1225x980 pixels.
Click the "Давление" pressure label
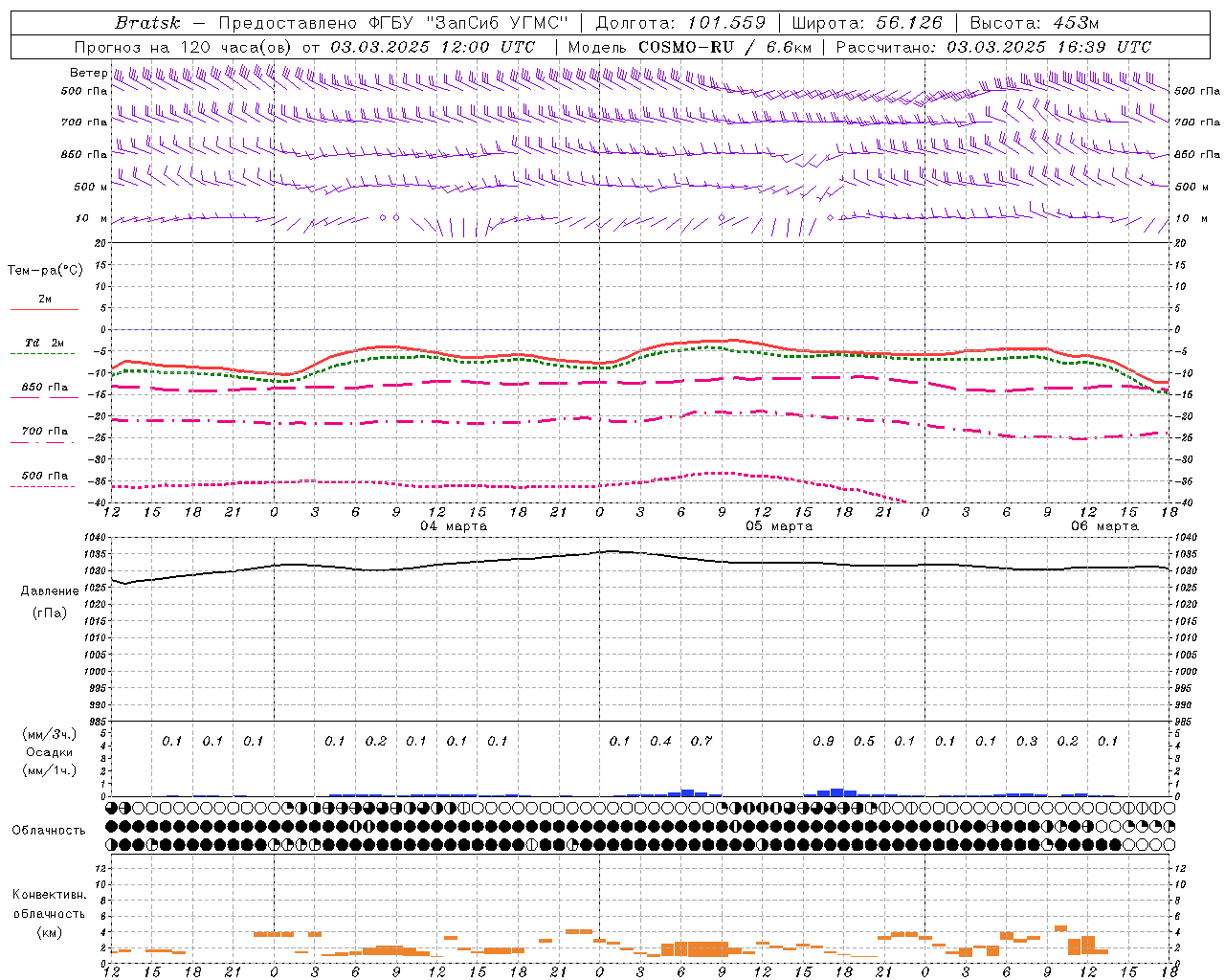click(50, 591)
